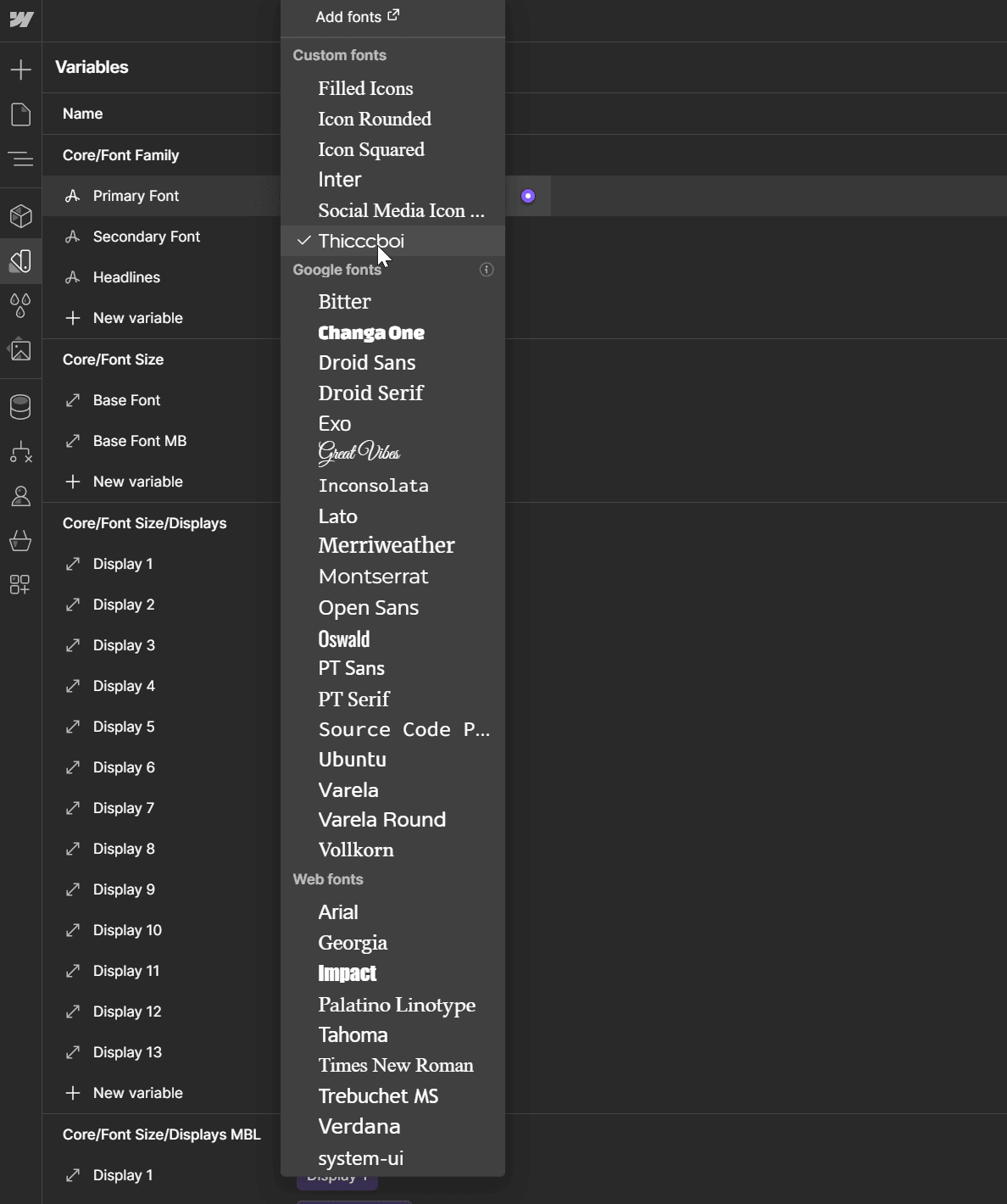Open the Assets panel
The width and height of the screenshot is (1007, 1204).
click(20, 351)
